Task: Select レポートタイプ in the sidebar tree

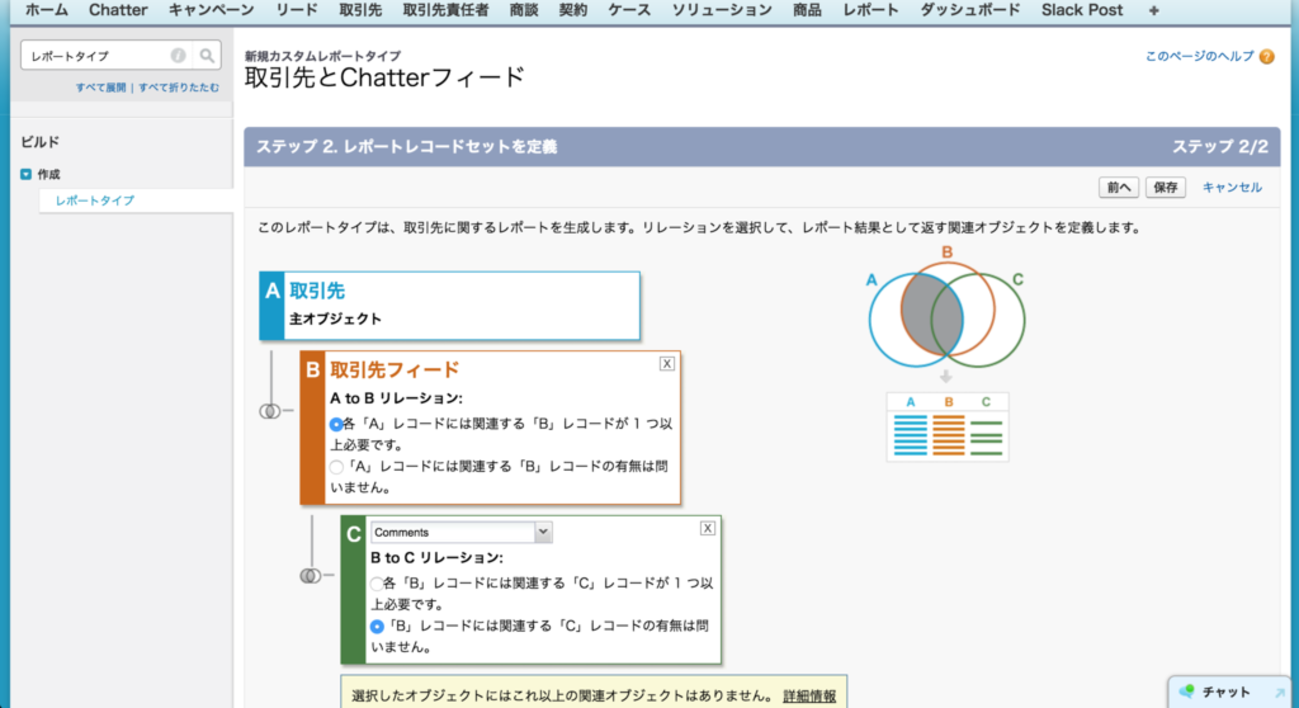Action: coord(95,200)
